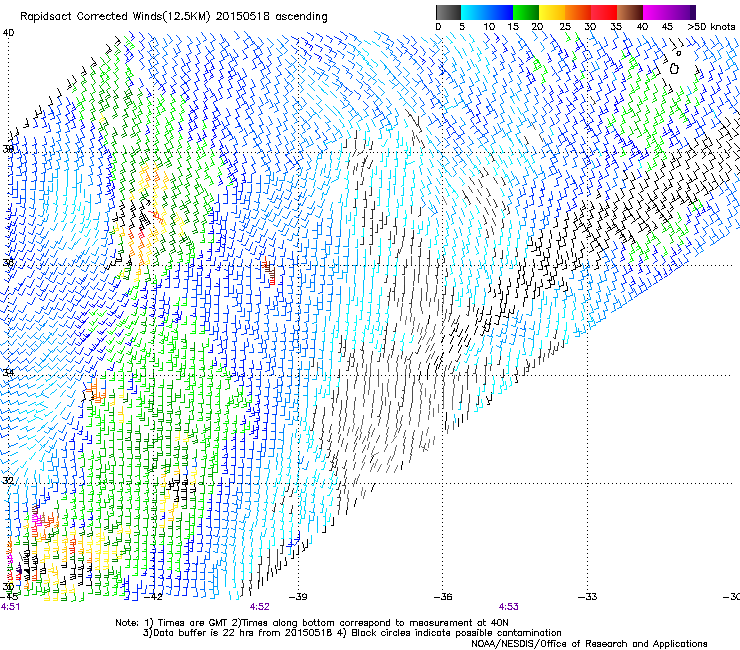The height and width of the screenshot is (650, 740).
Task: Click the longitude label '-36'
Action: (443, 597)
